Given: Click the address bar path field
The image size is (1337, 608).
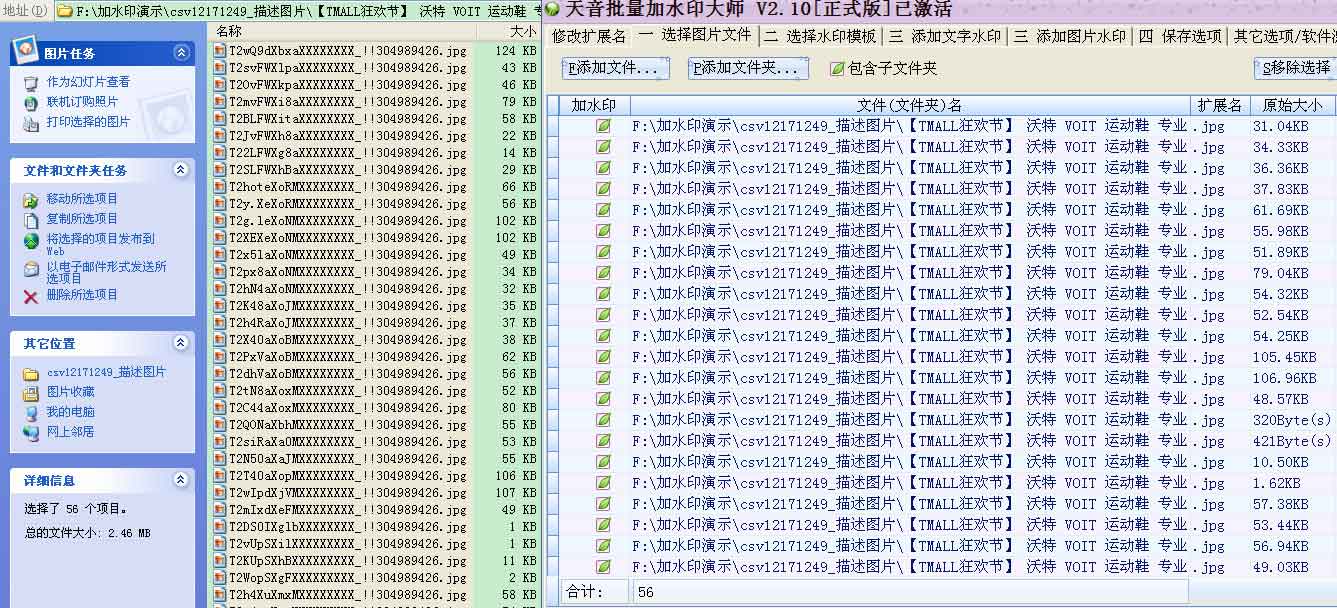Looking at the screenshot, I should pos(300,11).
